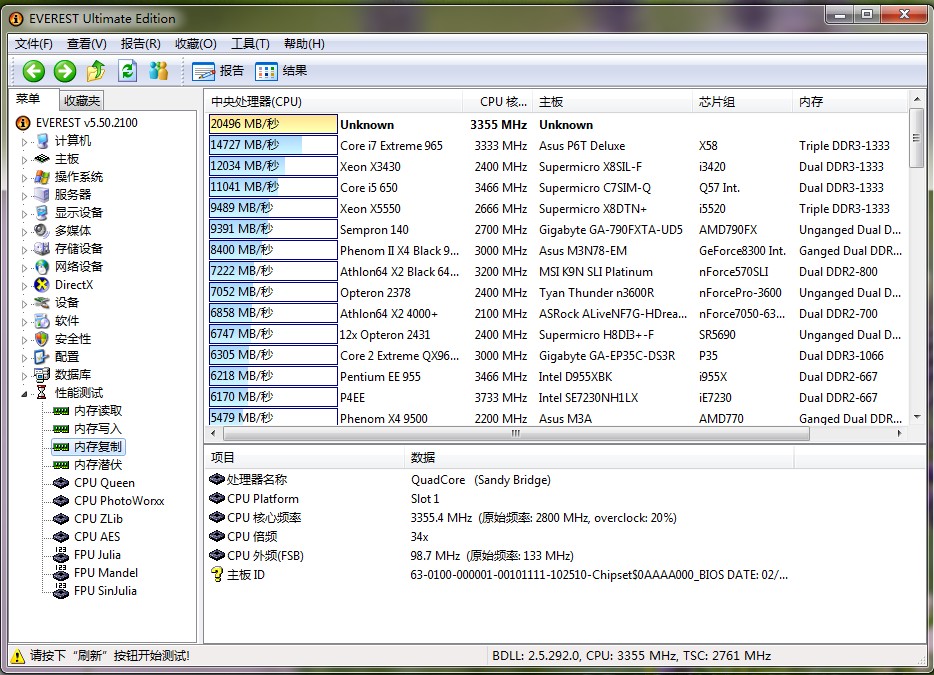Select 内存写入 benchmark in tree

click(98, 429)
